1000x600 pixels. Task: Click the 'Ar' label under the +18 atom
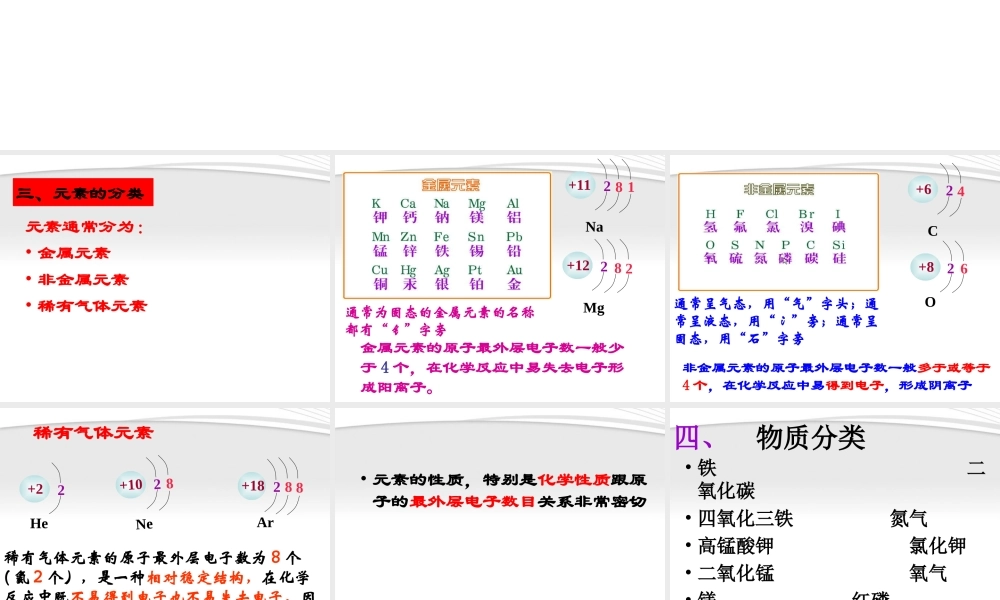pos(265,523)
